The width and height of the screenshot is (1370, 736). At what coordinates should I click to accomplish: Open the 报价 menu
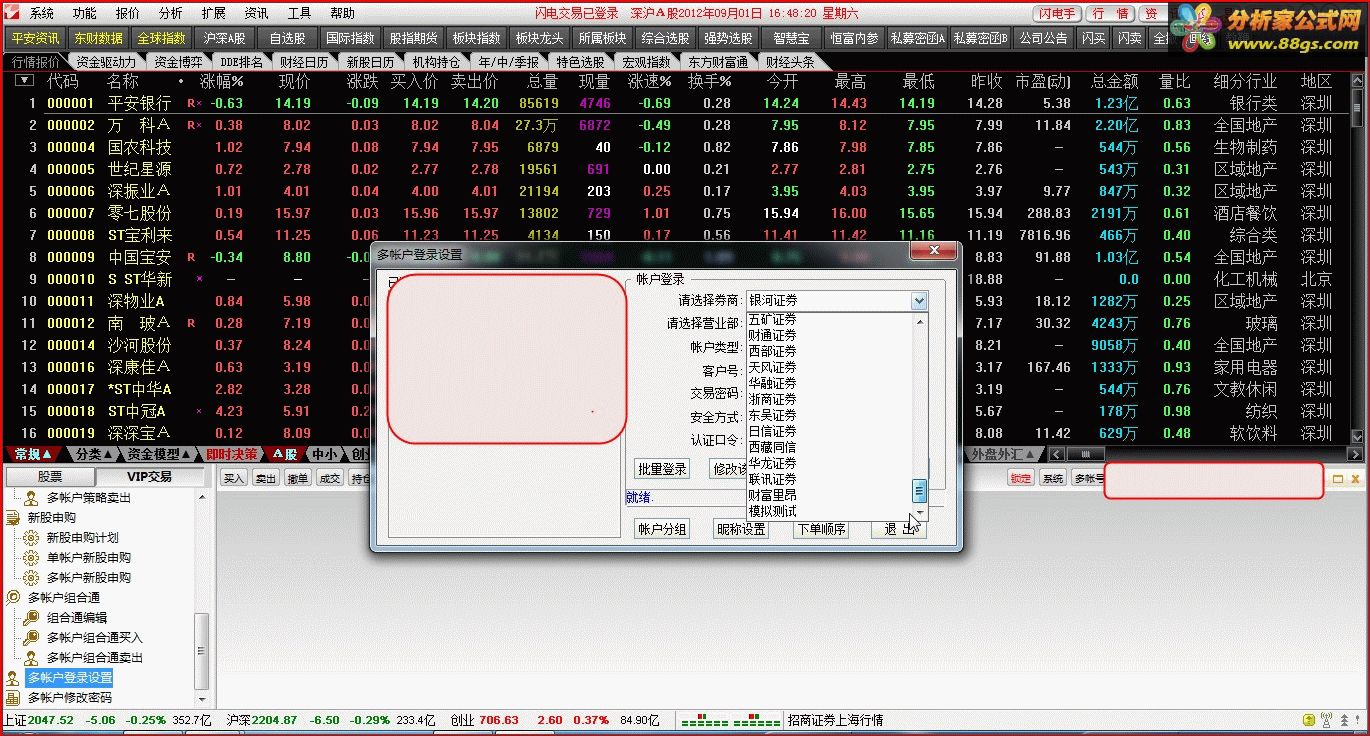click(128, 13)
